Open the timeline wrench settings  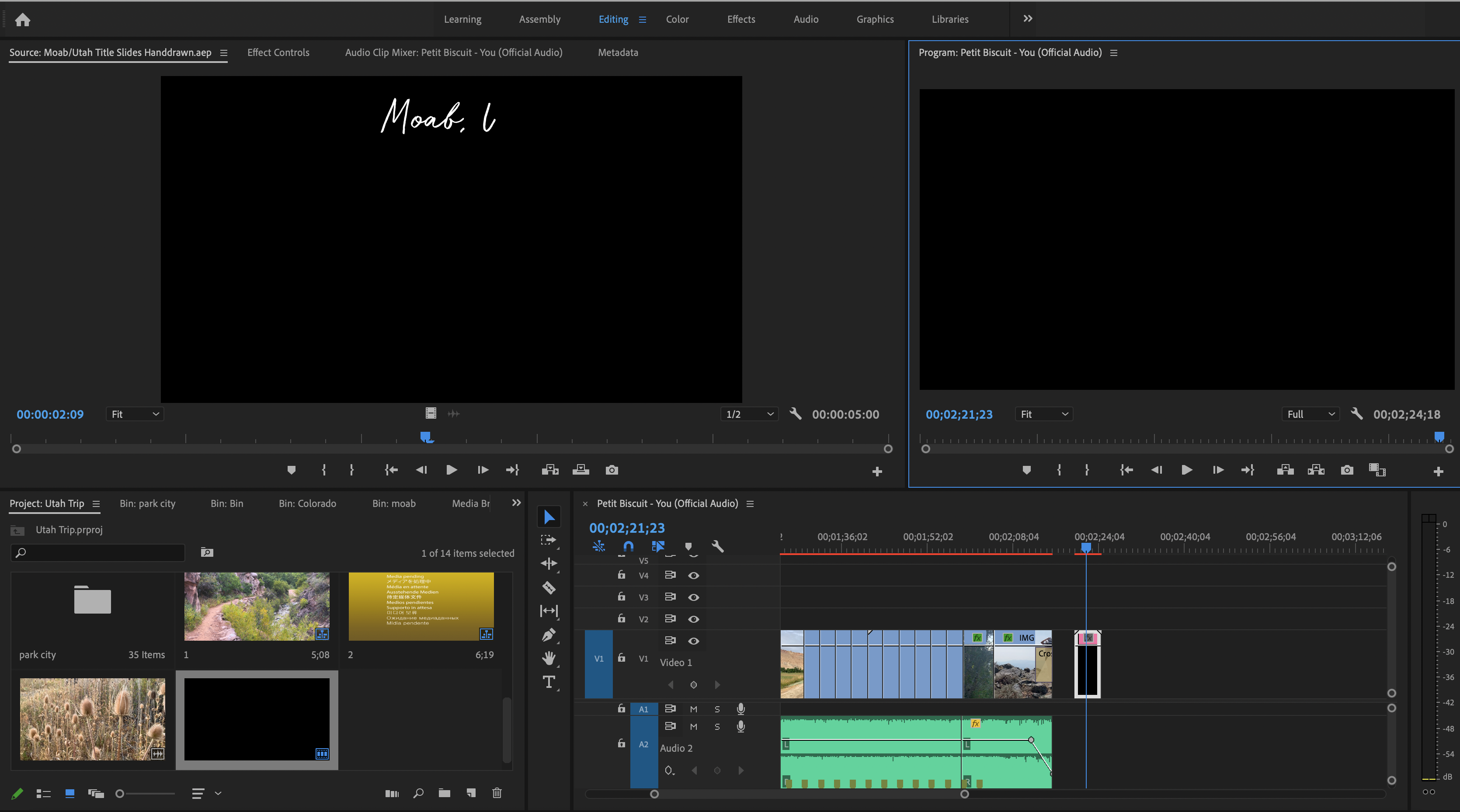pyautogui.click(x=717, y=546)
